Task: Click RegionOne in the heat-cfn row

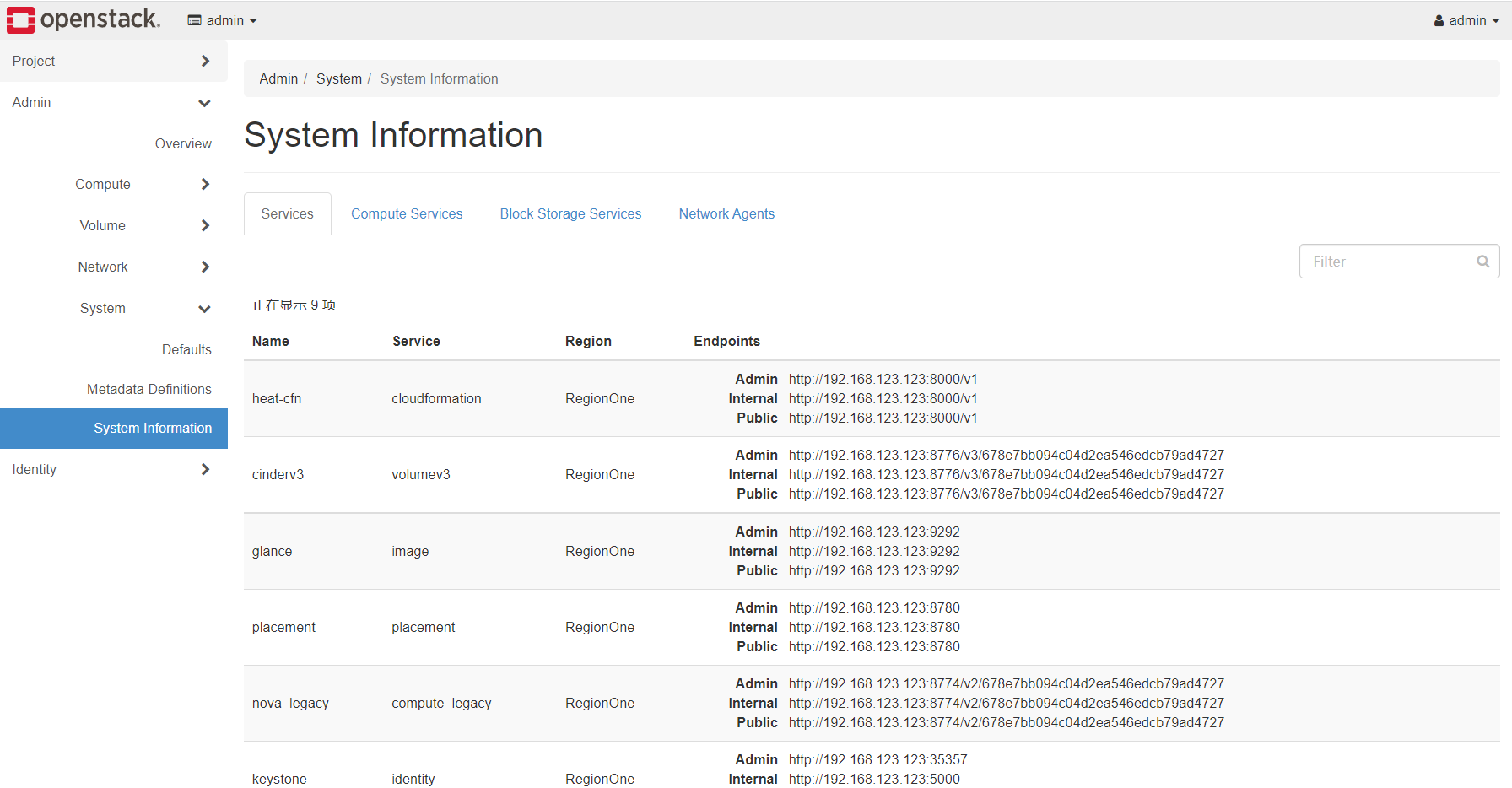Action: point(600,398)
